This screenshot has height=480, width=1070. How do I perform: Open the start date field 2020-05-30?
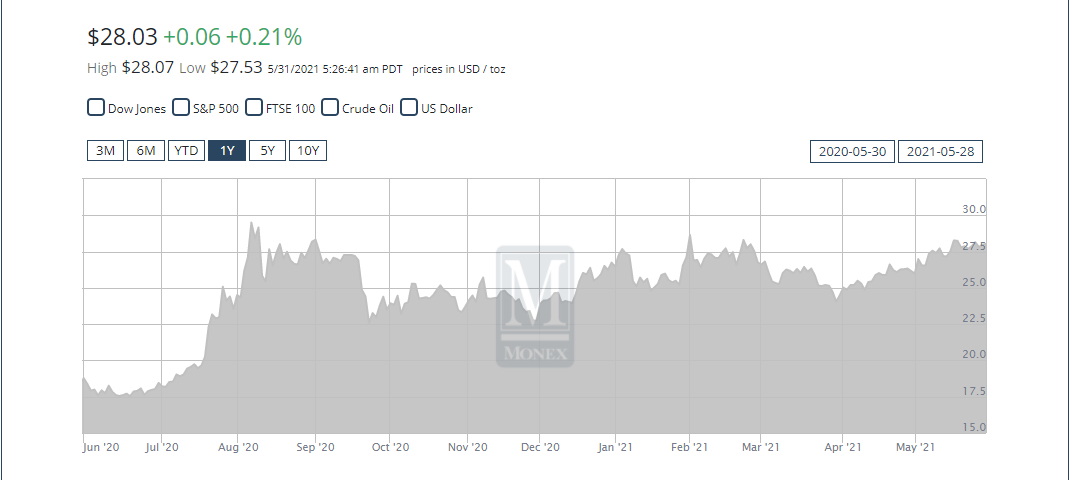pyautogui.click(x=851, y=152)
